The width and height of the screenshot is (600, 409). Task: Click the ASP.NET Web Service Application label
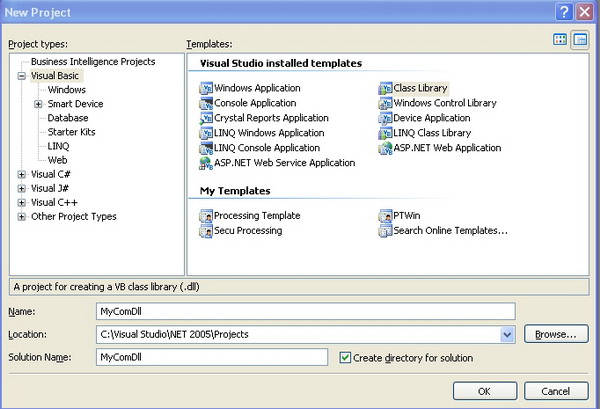[x=284, y=163]
